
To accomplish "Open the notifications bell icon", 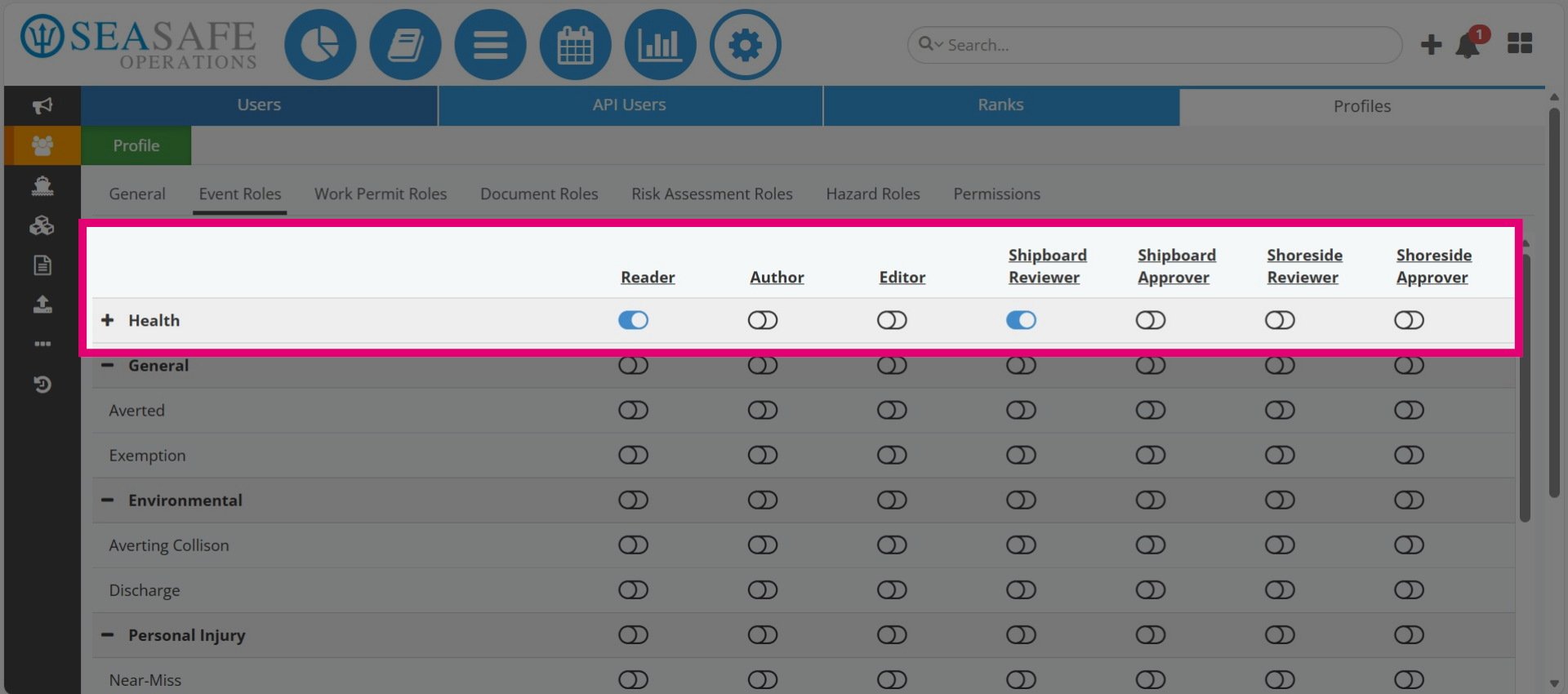I will 1468,45.
